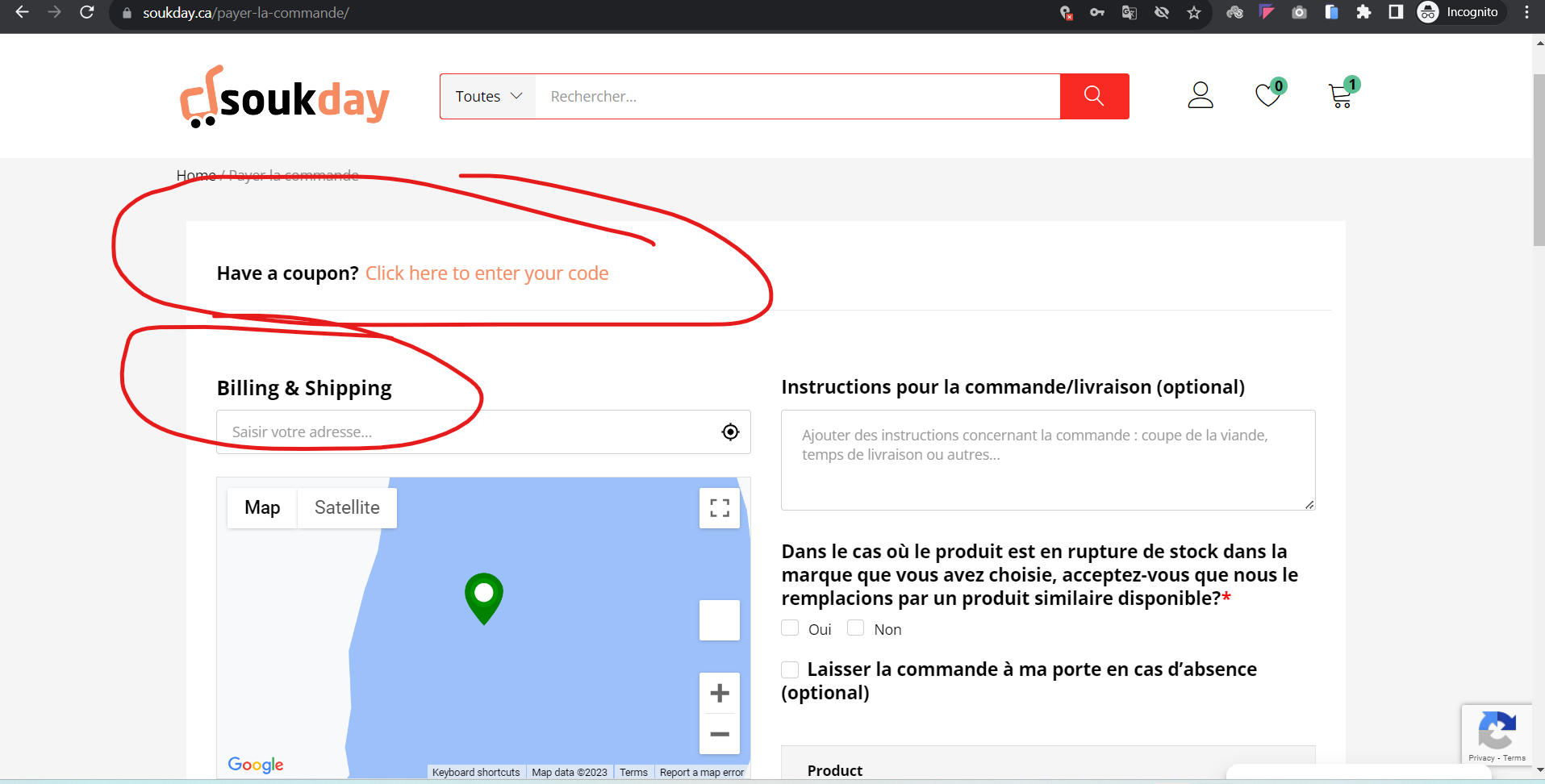This screenshot has height=784, width=1545.
Task: Switch map to Satellite view
Action: point(347,507)
